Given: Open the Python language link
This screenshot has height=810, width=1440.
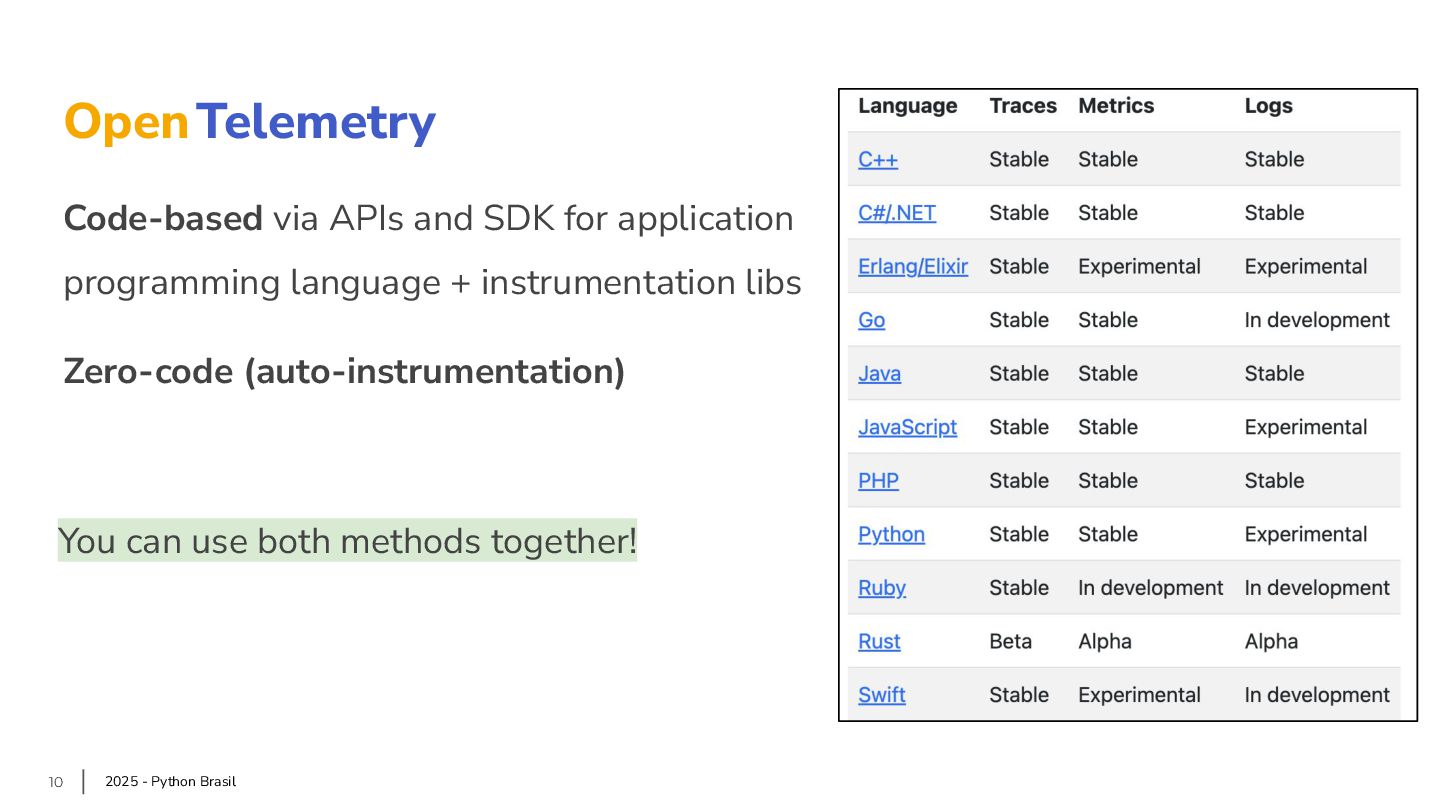Looking at the screenshot, I should (891, 534).
